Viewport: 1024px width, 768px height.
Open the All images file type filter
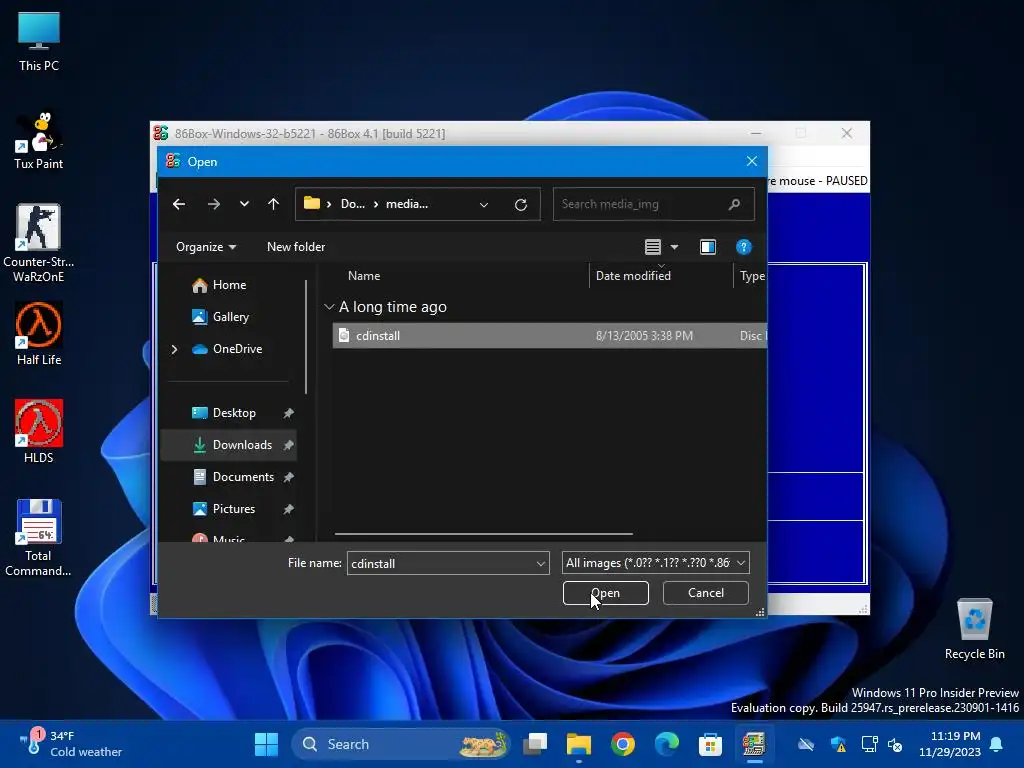click(x=656, y=563)
